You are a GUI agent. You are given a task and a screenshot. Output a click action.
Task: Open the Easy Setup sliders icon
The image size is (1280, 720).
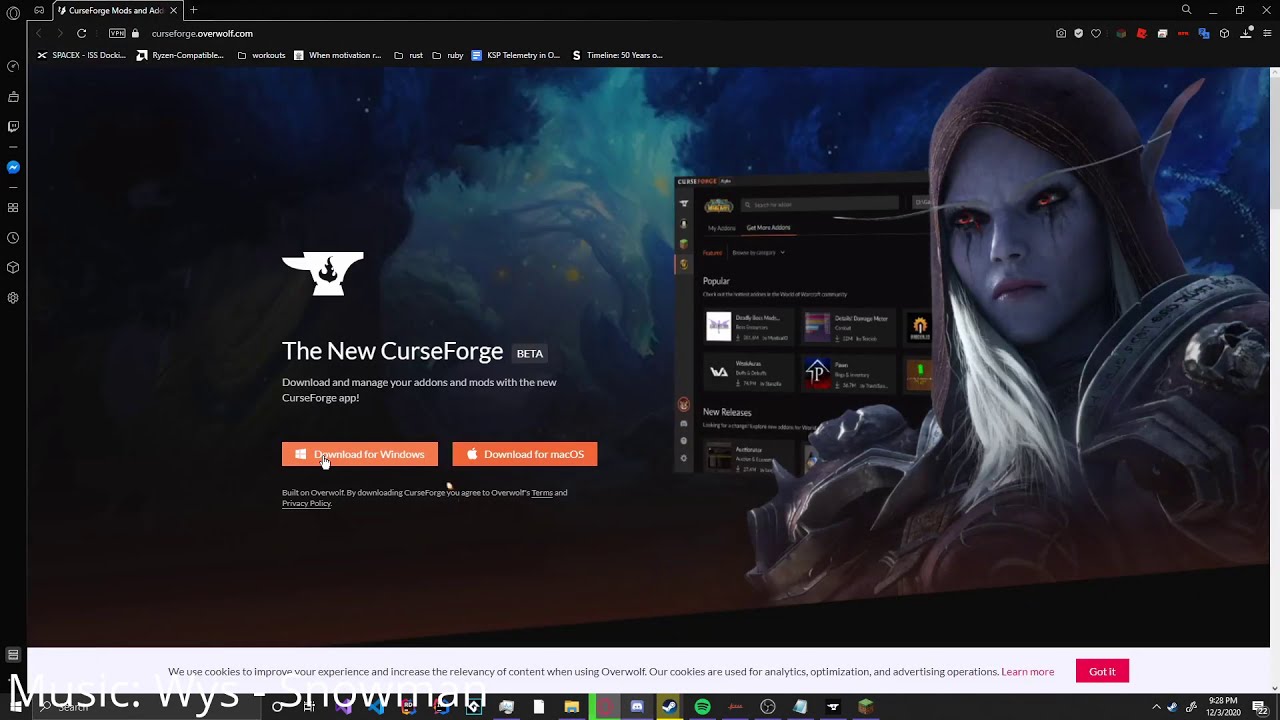(1267, 33)
